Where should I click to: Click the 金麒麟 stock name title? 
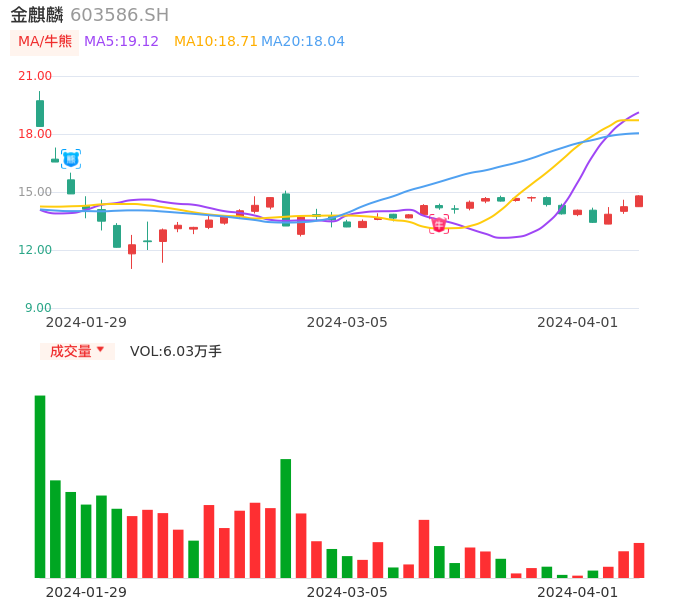[x=37, y=15]
